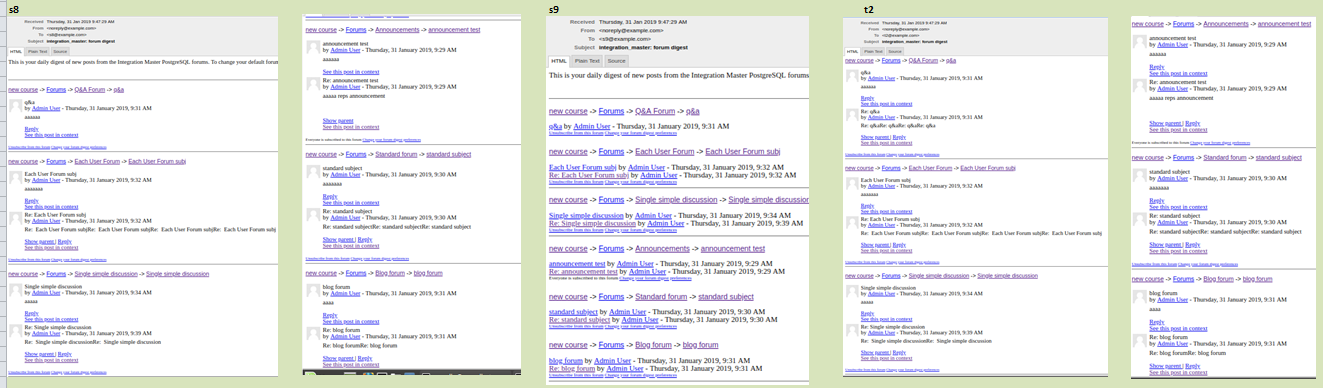Open 'Re: Each User Forum subj' in s9 digest
This screenshot has height=388, width=1323.
589,175
